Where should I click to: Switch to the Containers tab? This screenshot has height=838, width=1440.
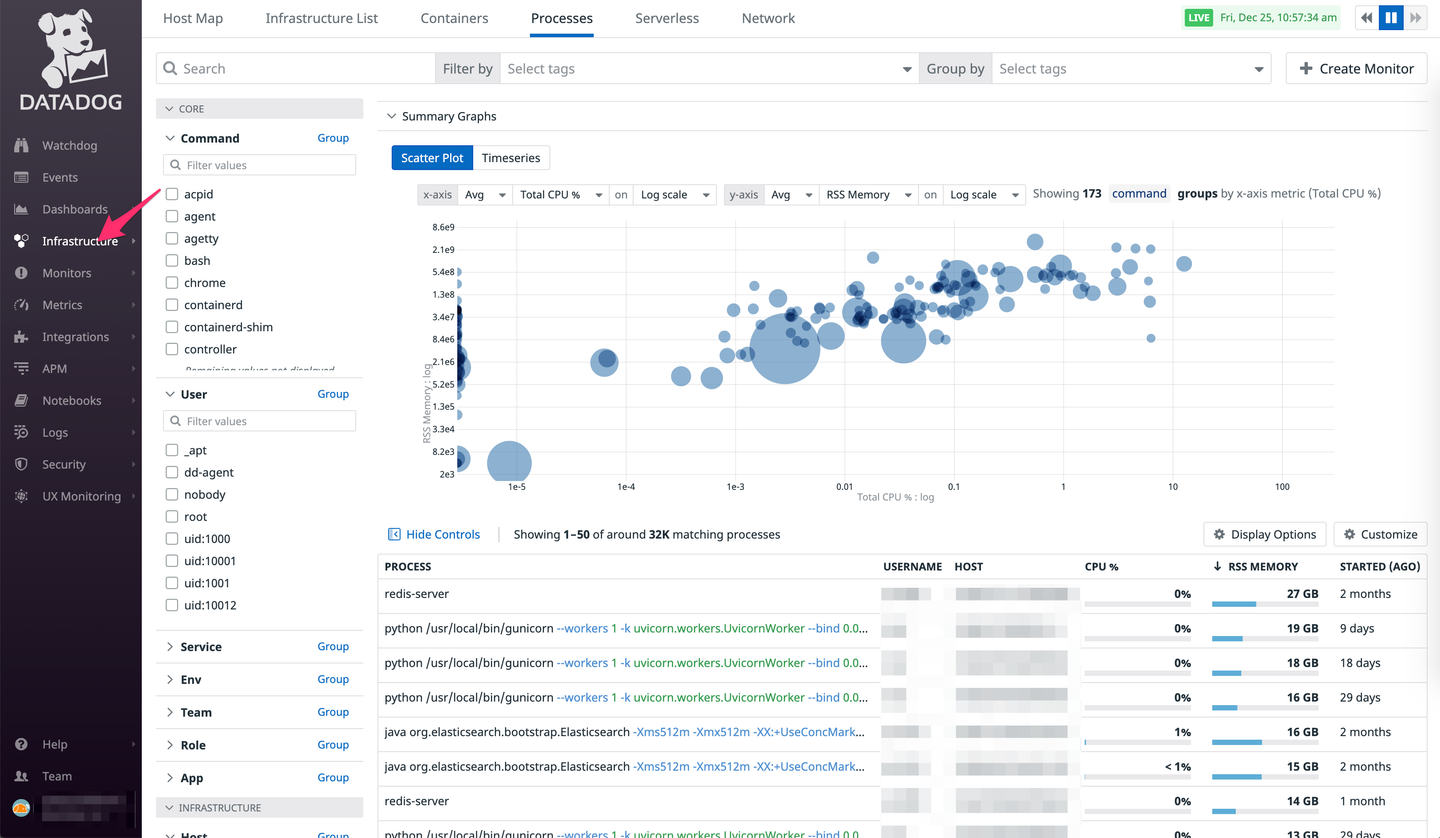pos(454,18)
